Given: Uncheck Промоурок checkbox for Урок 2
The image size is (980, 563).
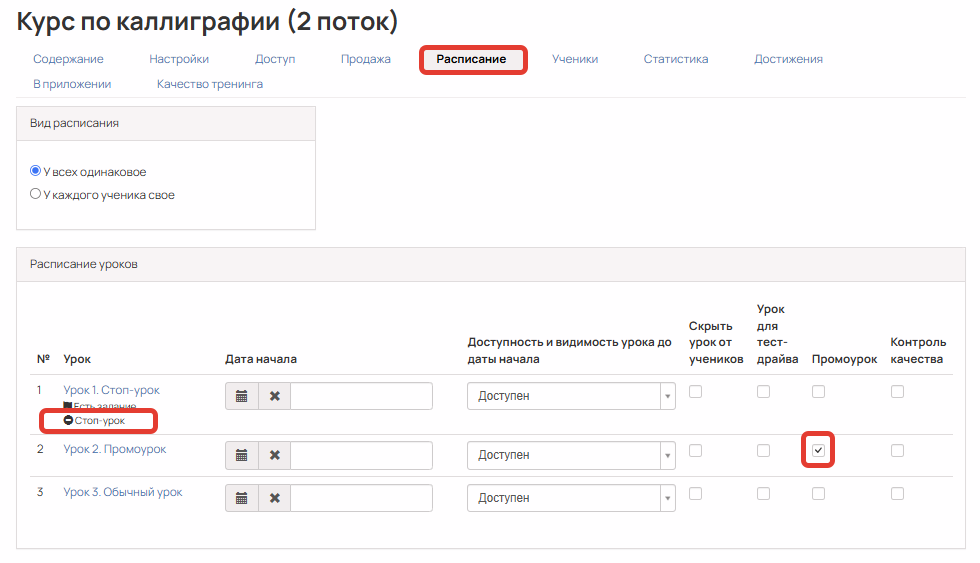Looking at the screenshot, I should coord(818,451).
